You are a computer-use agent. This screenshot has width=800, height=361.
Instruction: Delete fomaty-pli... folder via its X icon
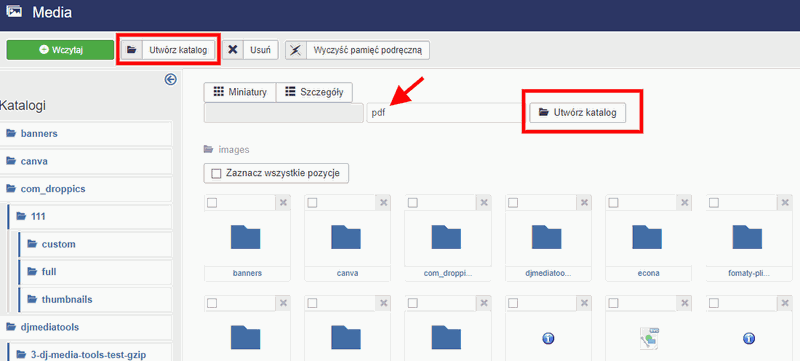tap(786, 203)
